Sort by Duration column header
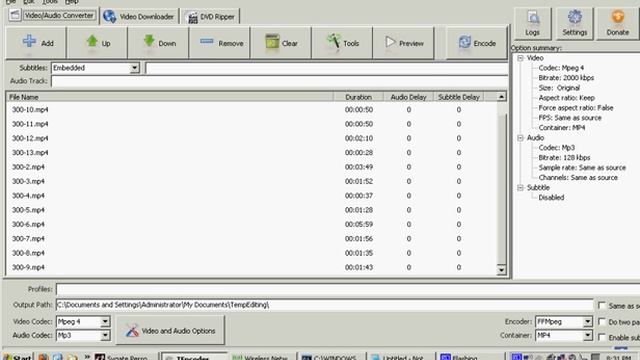This screenshot has height=360, width=640. 358,97
